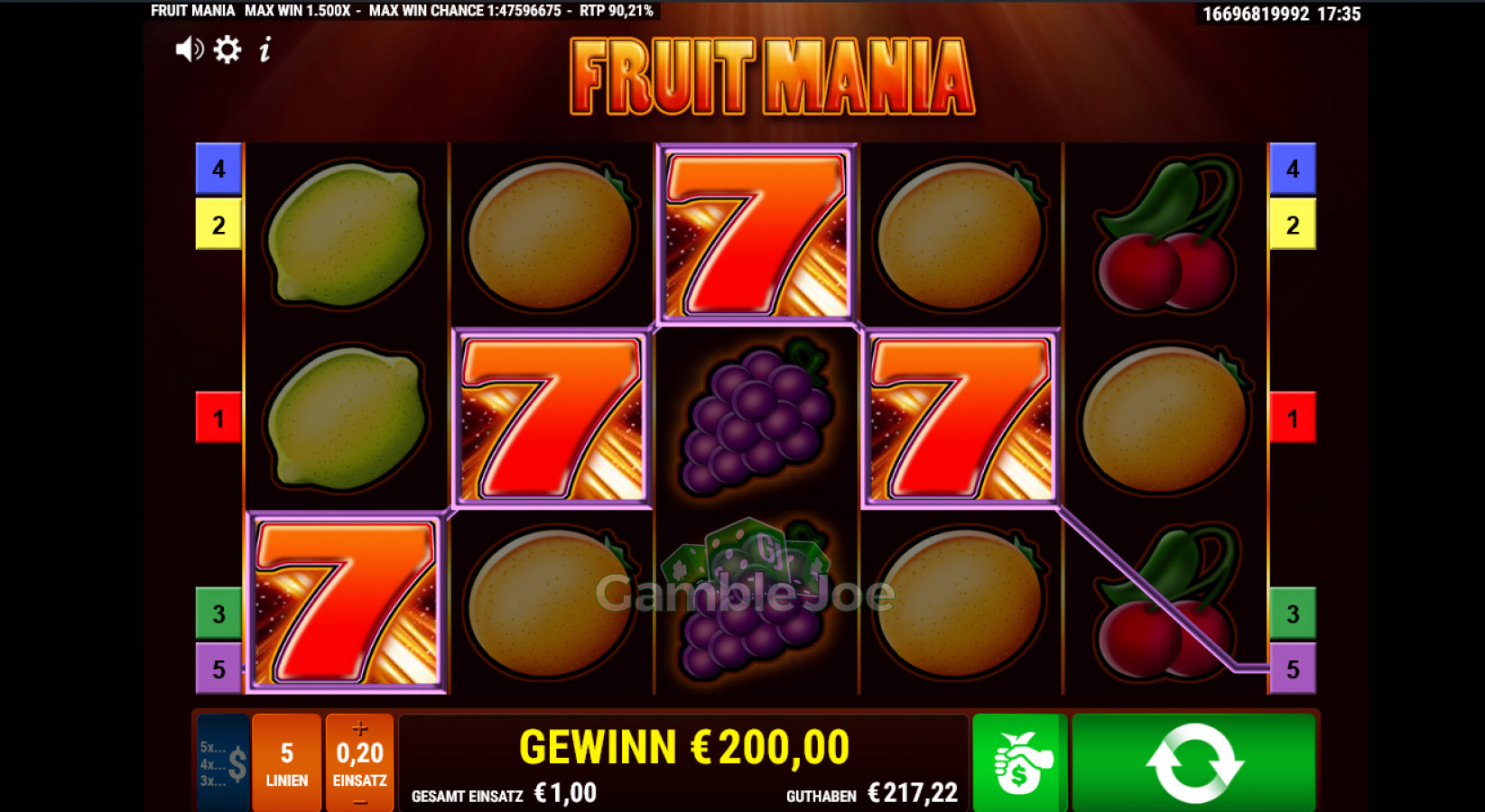
Task: Increase Einsatz with the plus sign
Action: tap(359, 728)
